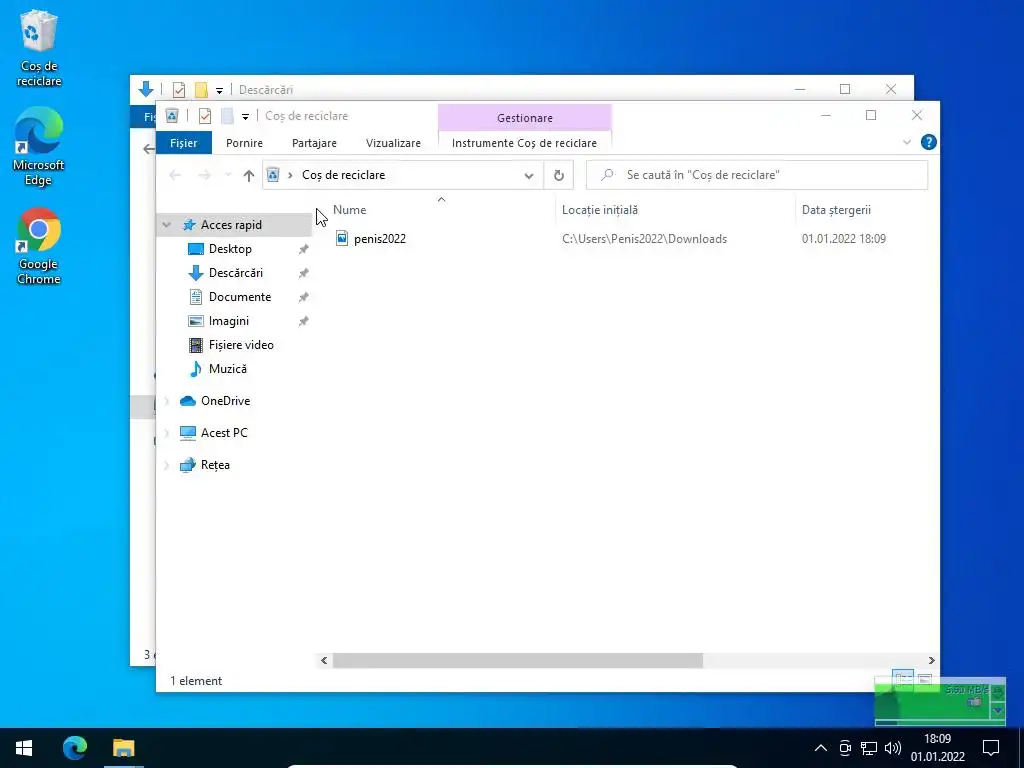This screenshot has width=1024, height=768.
Task: Click the penis2022 image file icon
Action: coord(342,238)
